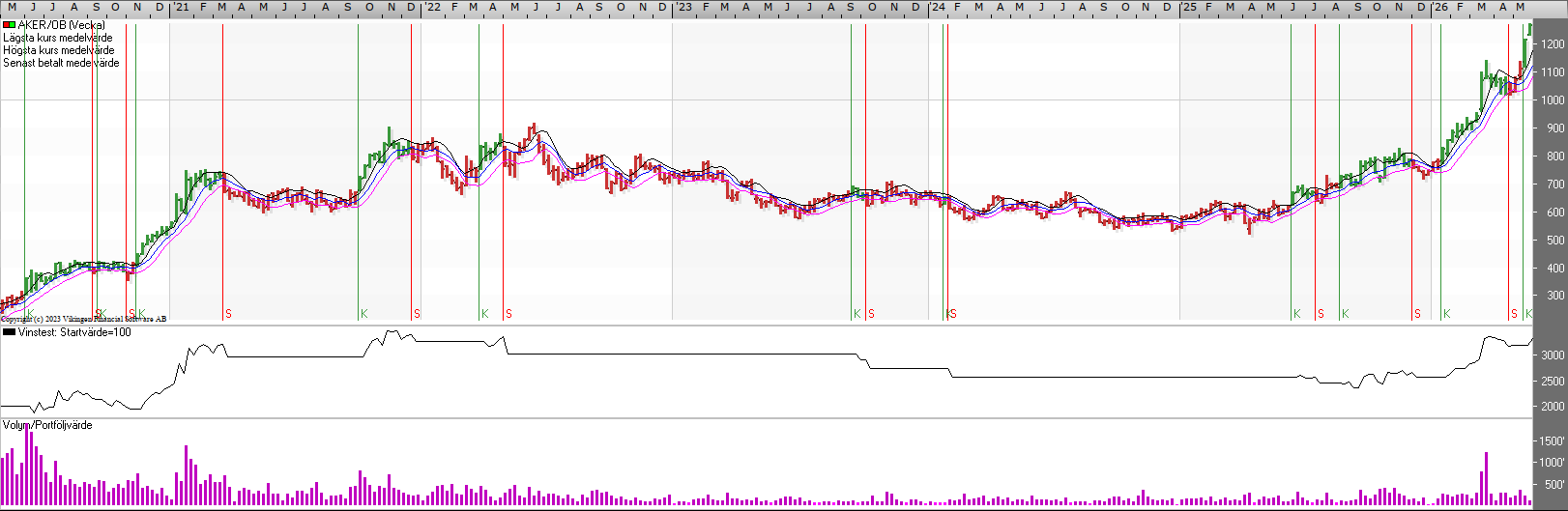Image resolution: width=1568 pixels, height=511 pixels.
Task: Click the '24 year label on time axis
Action: point(938,7)
